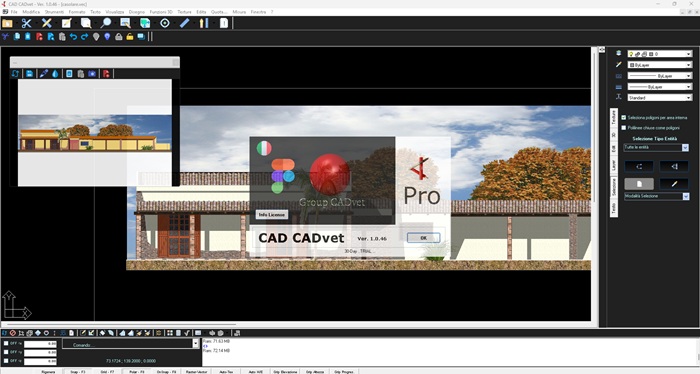Select the scissors cut tool in top toolbar

pyautogui.click(x=27, y=23)
